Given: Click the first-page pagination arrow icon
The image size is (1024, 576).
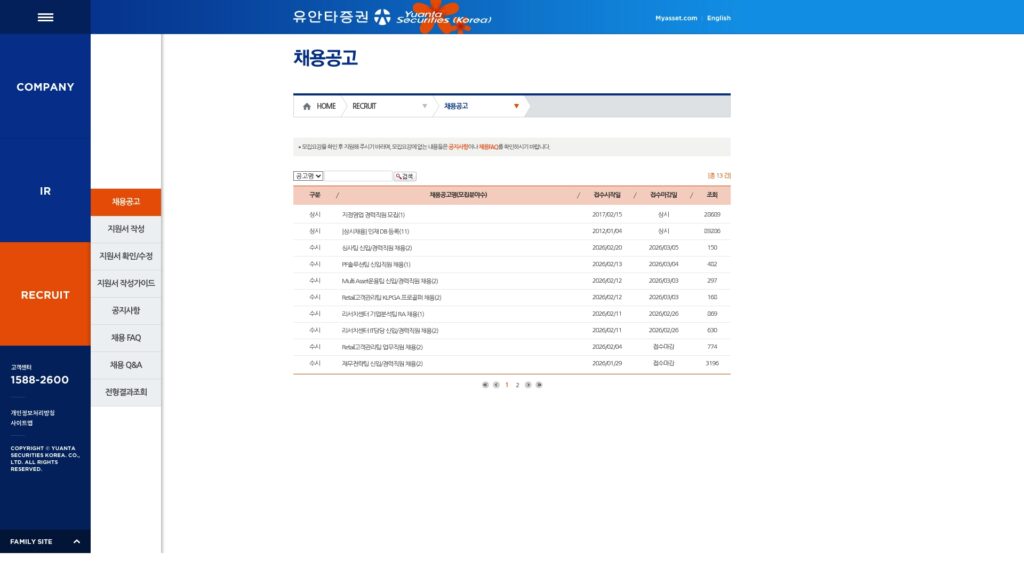Looking at the screenshot, I should [485, 384].
